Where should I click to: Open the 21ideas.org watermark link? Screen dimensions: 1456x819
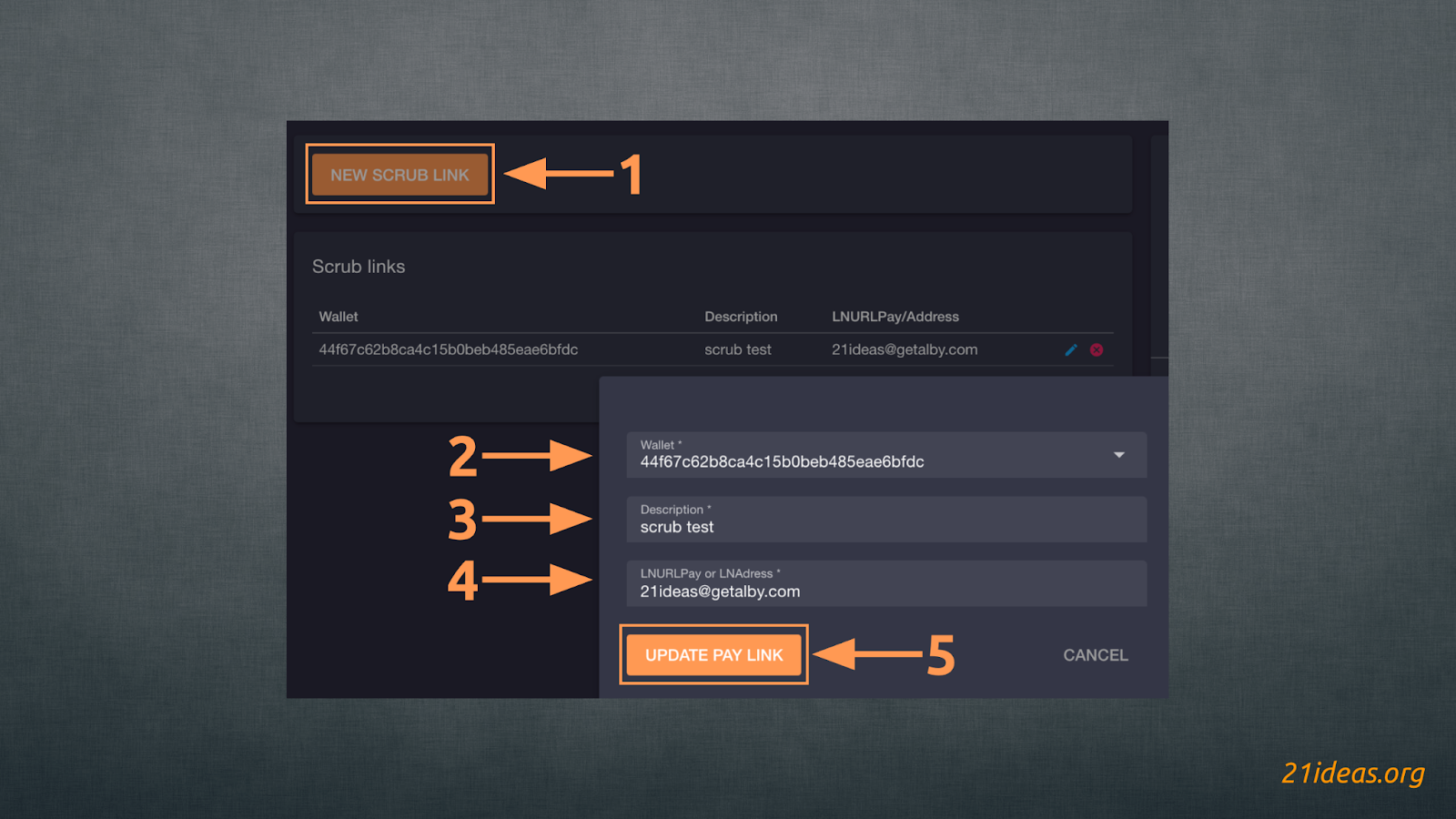[x=1352, y=773]
